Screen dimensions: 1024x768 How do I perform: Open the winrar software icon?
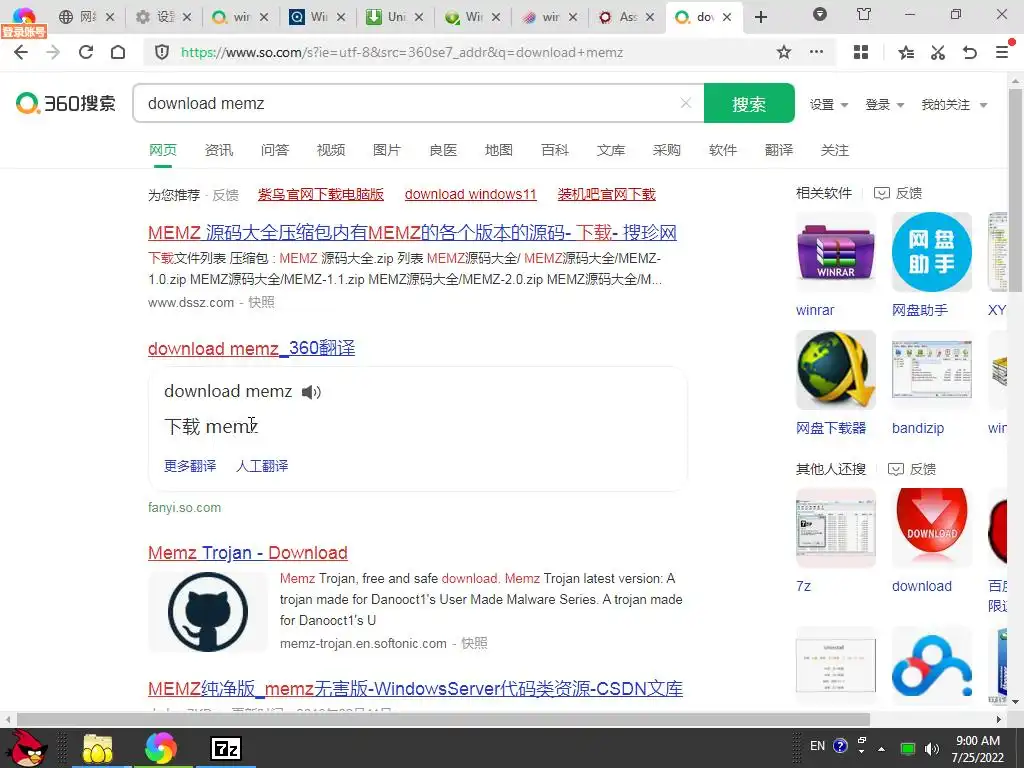click(835, 252)
